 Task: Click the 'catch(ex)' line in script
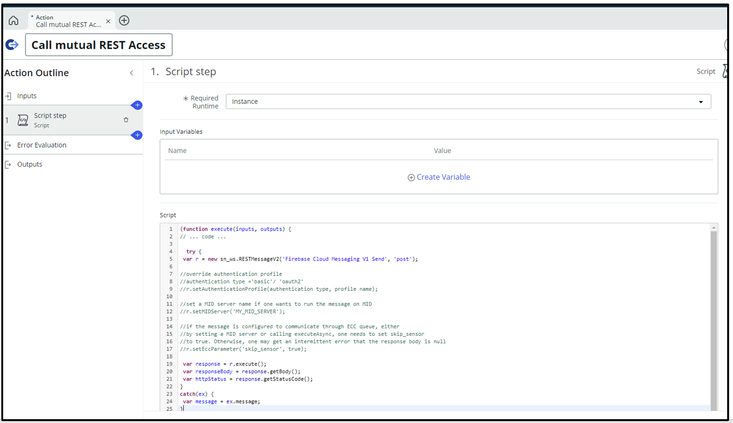coord(197,394)
